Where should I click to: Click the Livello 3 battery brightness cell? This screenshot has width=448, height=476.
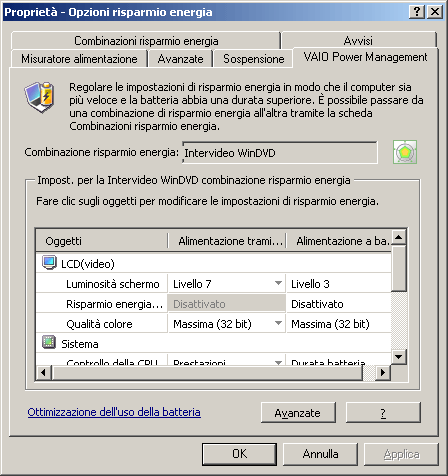(x=338, y=284)
